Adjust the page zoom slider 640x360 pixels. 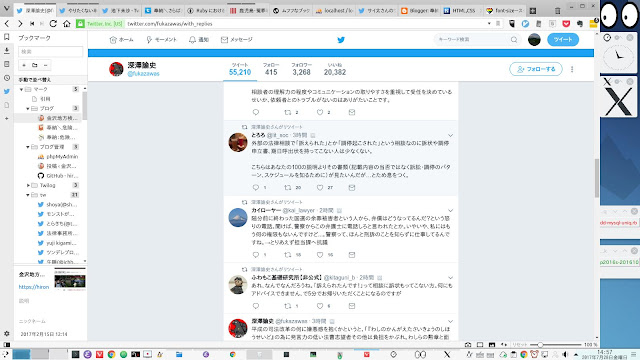(556, 345)
